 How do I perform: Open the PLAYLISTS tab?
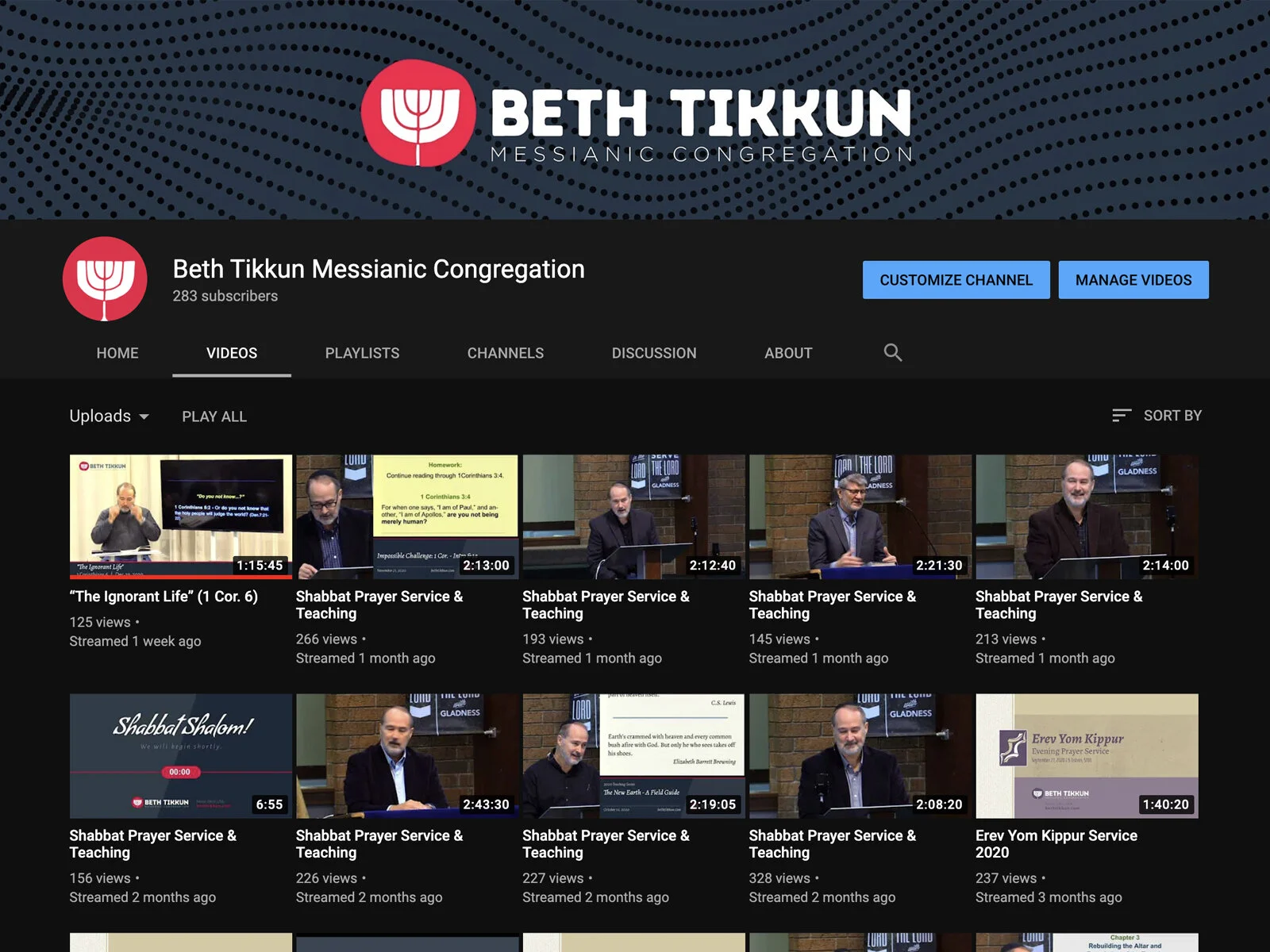pos(362,353)
